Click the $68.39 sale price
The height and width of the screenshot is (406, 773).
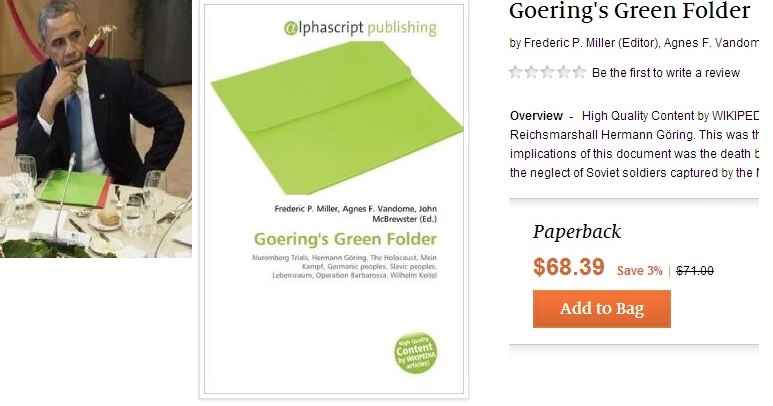pyautogui.click(x=568, y=267)
